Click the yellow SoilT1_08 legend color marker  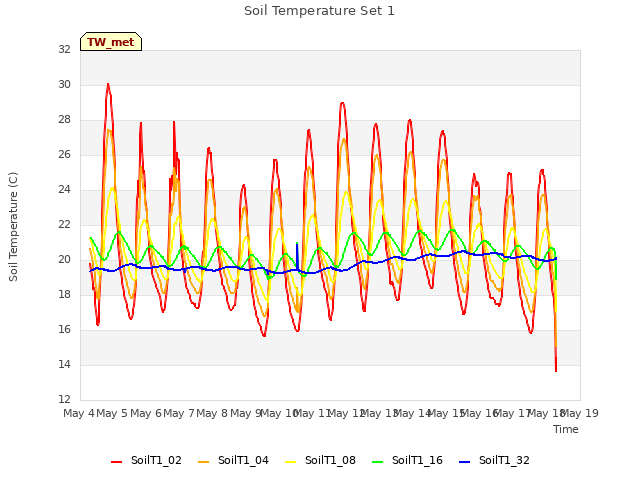290,462
